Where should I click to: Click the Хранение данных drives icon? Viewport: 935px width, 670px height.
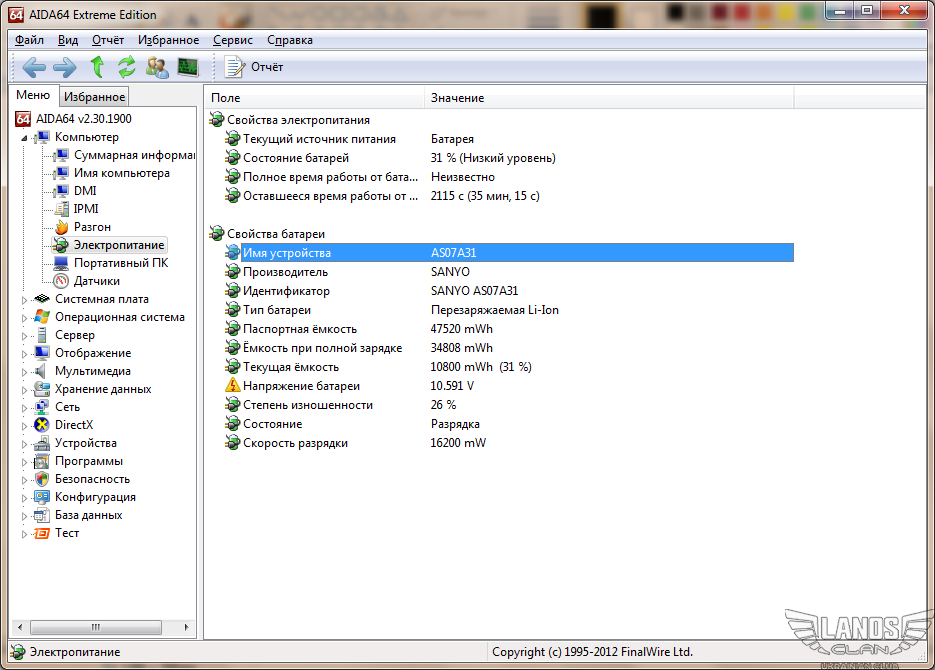click(x=42, y=389)
